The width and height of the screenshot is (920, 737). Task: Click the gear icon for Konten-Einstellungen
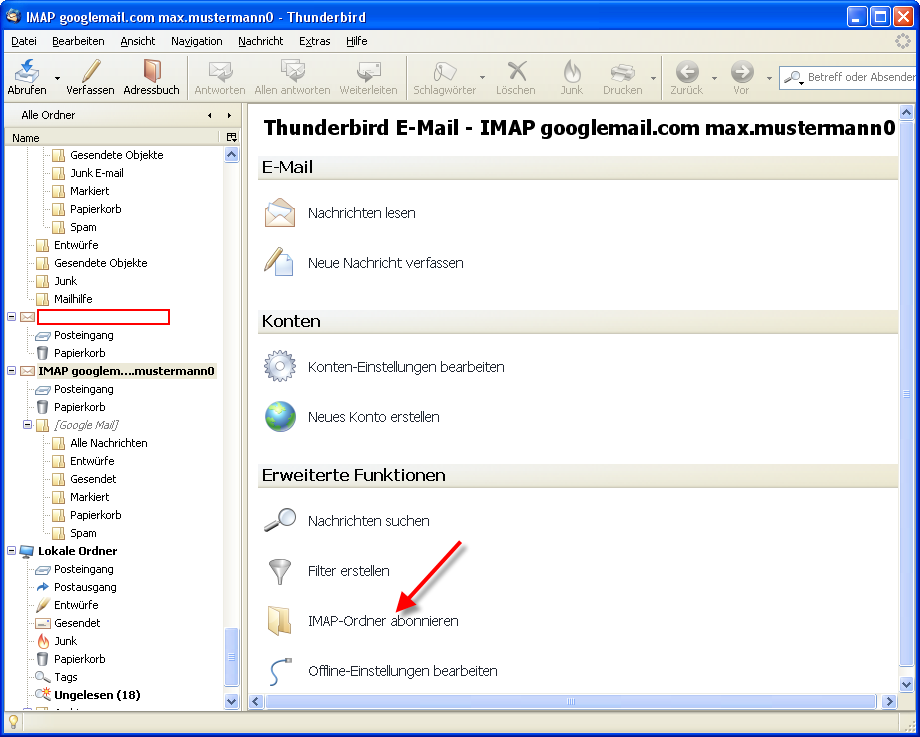point(279,367)
